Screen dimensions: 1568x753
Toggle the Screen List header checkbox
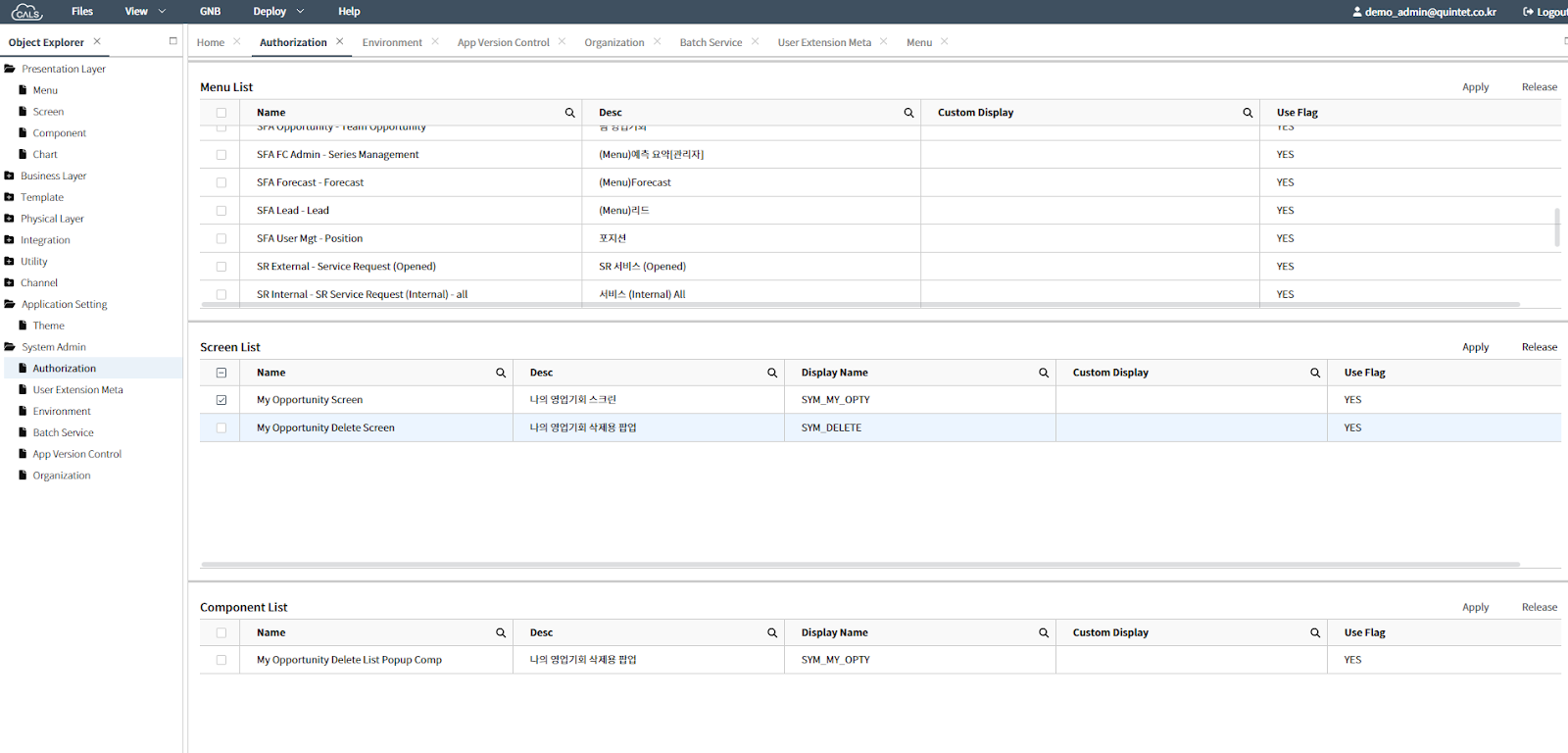click(x=221, y=373)
